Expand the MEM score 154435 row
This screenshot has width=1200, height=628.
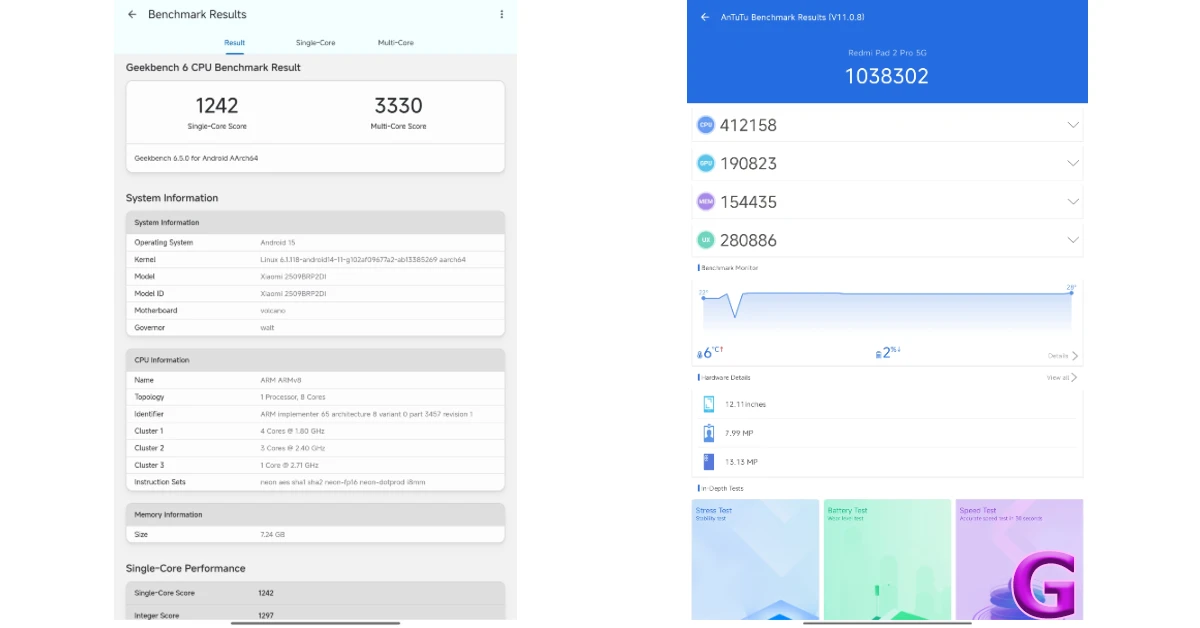pyautogui.click(x=1072, y=201)
